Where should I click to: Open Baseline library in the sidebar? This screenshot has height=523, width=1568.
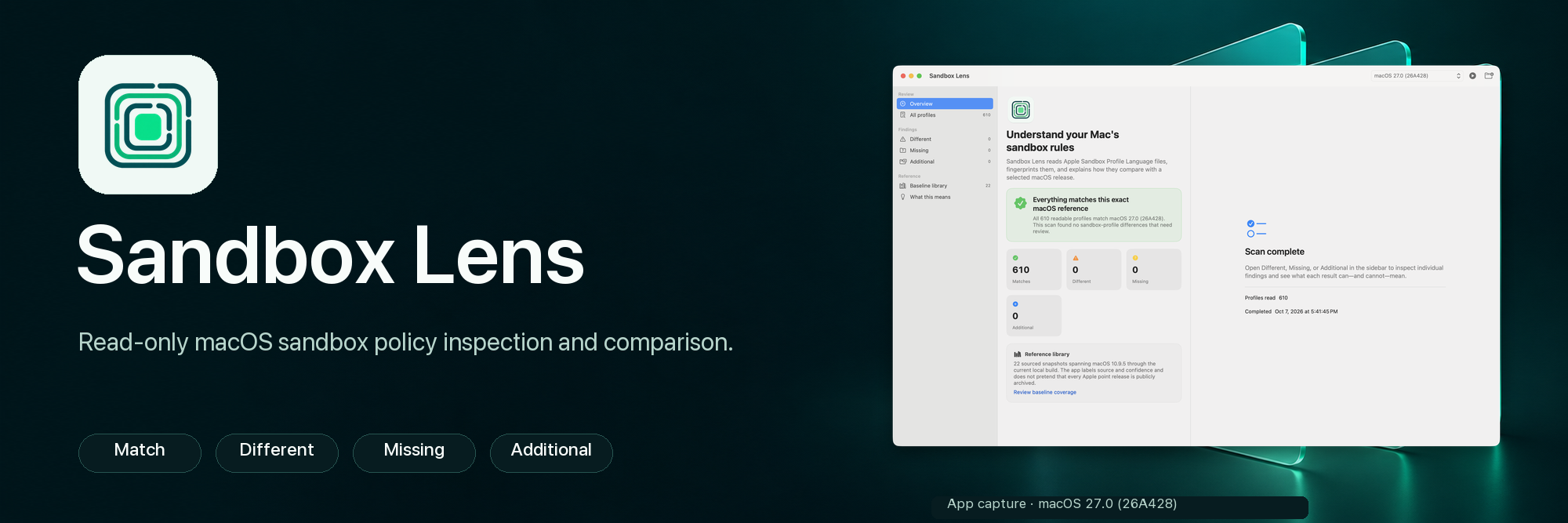(x=945, y=186)
